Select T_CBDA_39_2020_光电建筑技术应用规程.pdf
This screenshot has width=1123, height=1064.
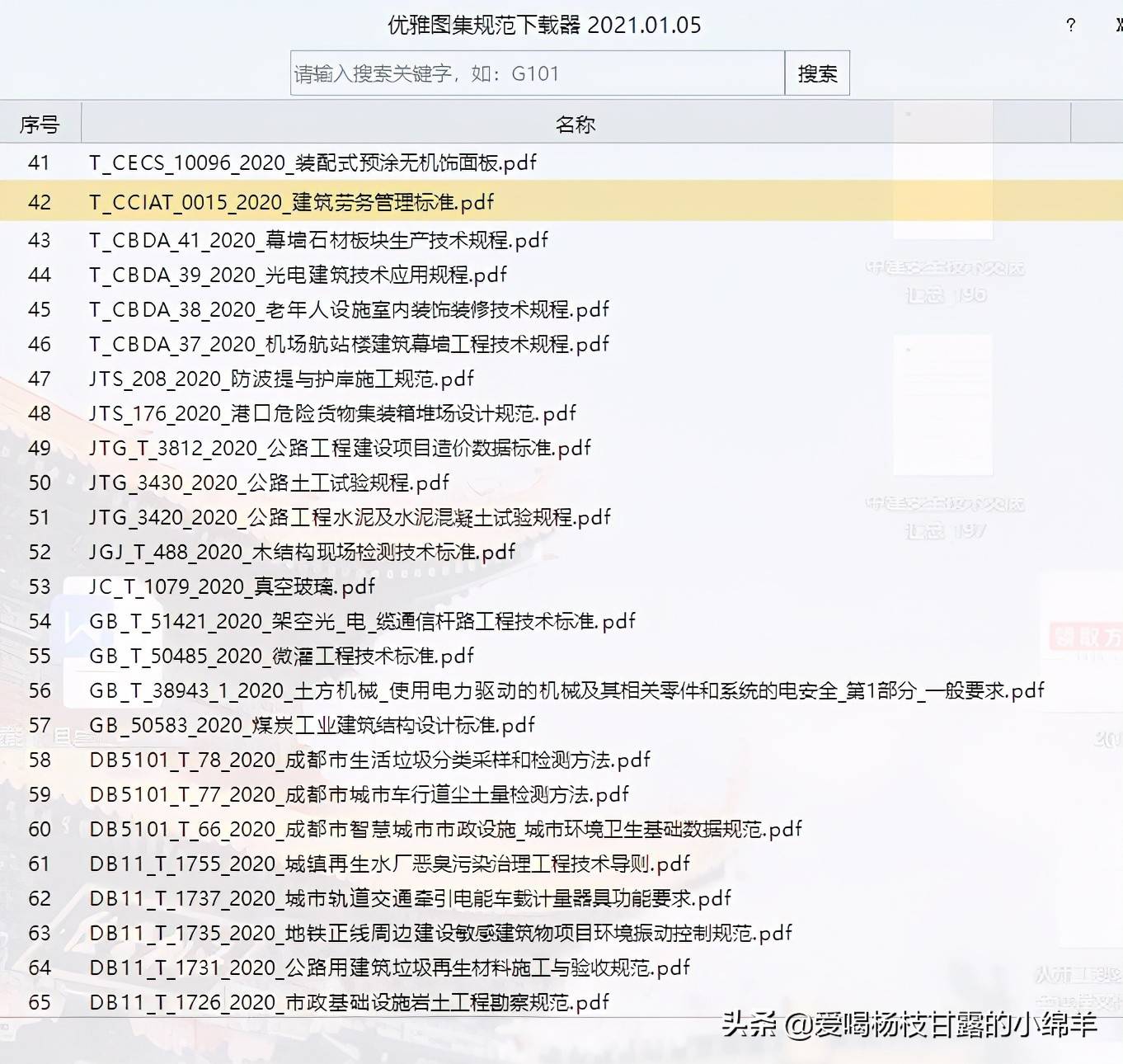coord(298,275)
